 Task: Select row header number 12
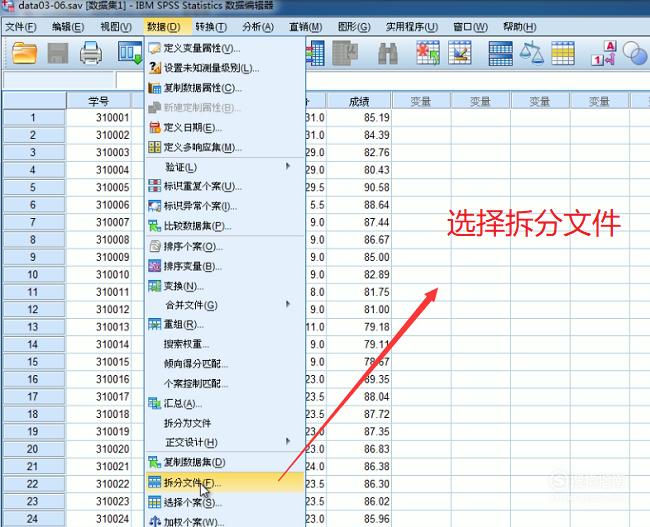click(x=33, y=309)
